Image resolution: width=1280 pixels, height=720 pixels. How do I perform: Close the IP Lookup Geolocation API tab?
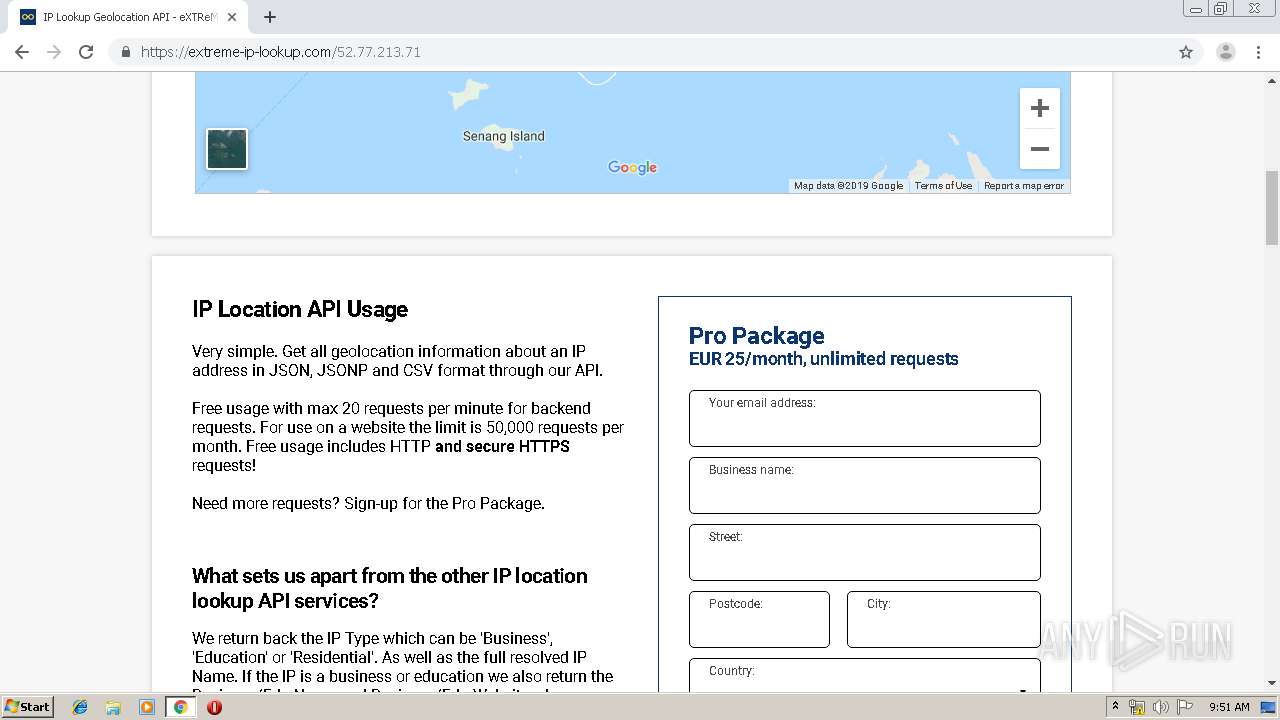(232, 17)
